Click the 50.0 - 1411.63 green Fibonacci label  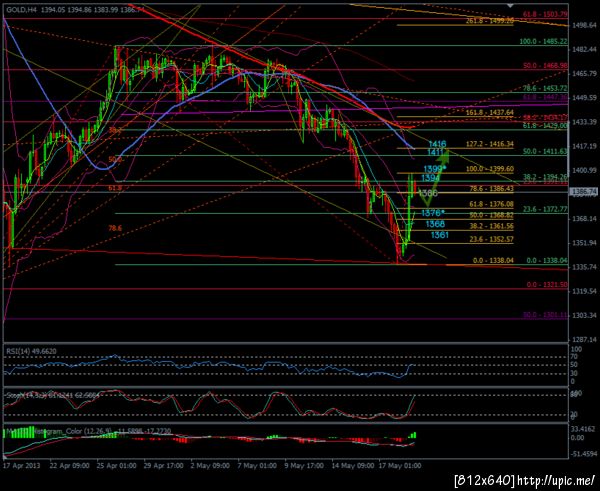[x=545, y=151]
